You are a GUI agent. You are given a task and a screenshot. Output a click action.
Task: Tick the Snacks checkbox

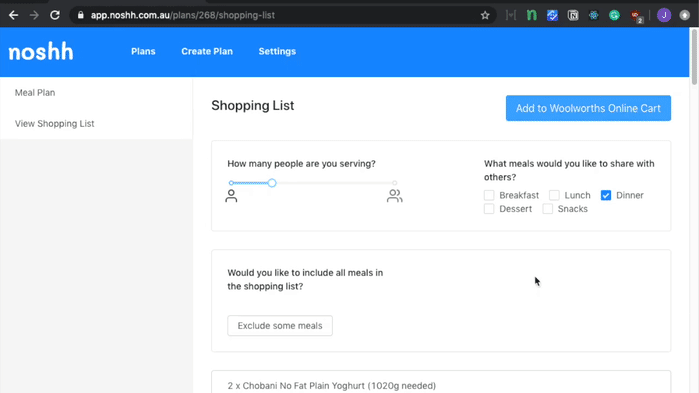(x=547, y=209)
